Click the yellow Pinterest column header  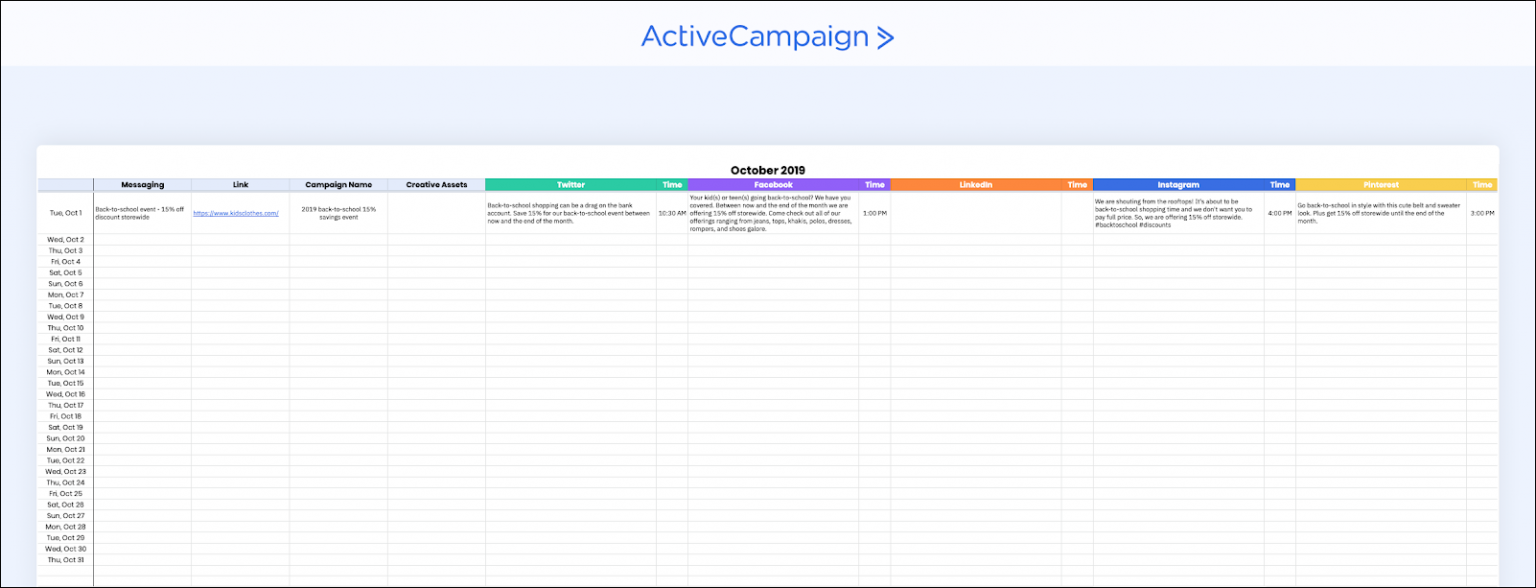(x=1381, y=185)
